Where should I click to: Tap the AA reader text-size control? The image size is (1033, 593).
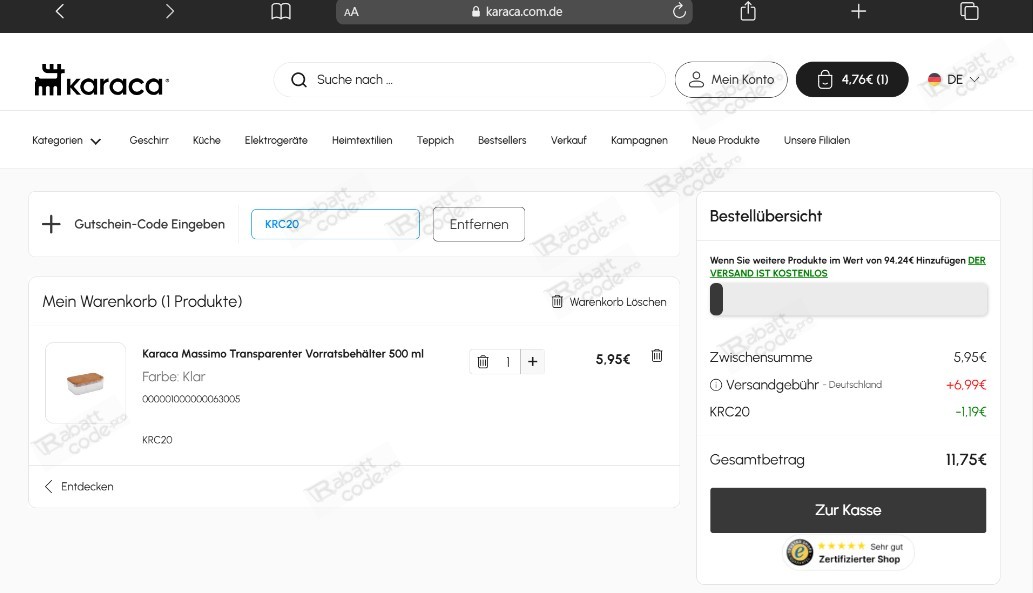[351, 12]
